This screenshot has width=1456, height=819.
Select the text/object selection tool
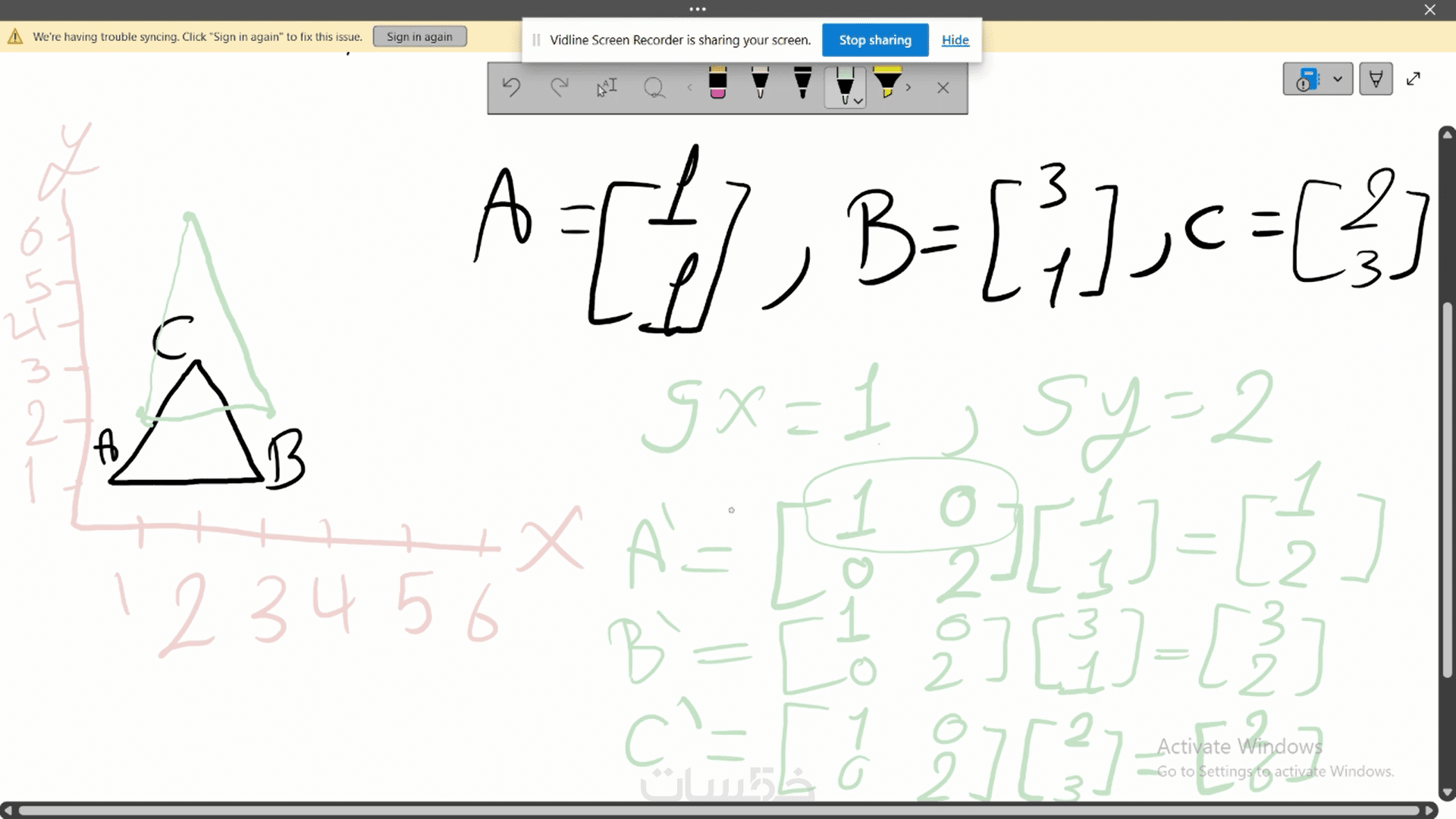point(607,88)
